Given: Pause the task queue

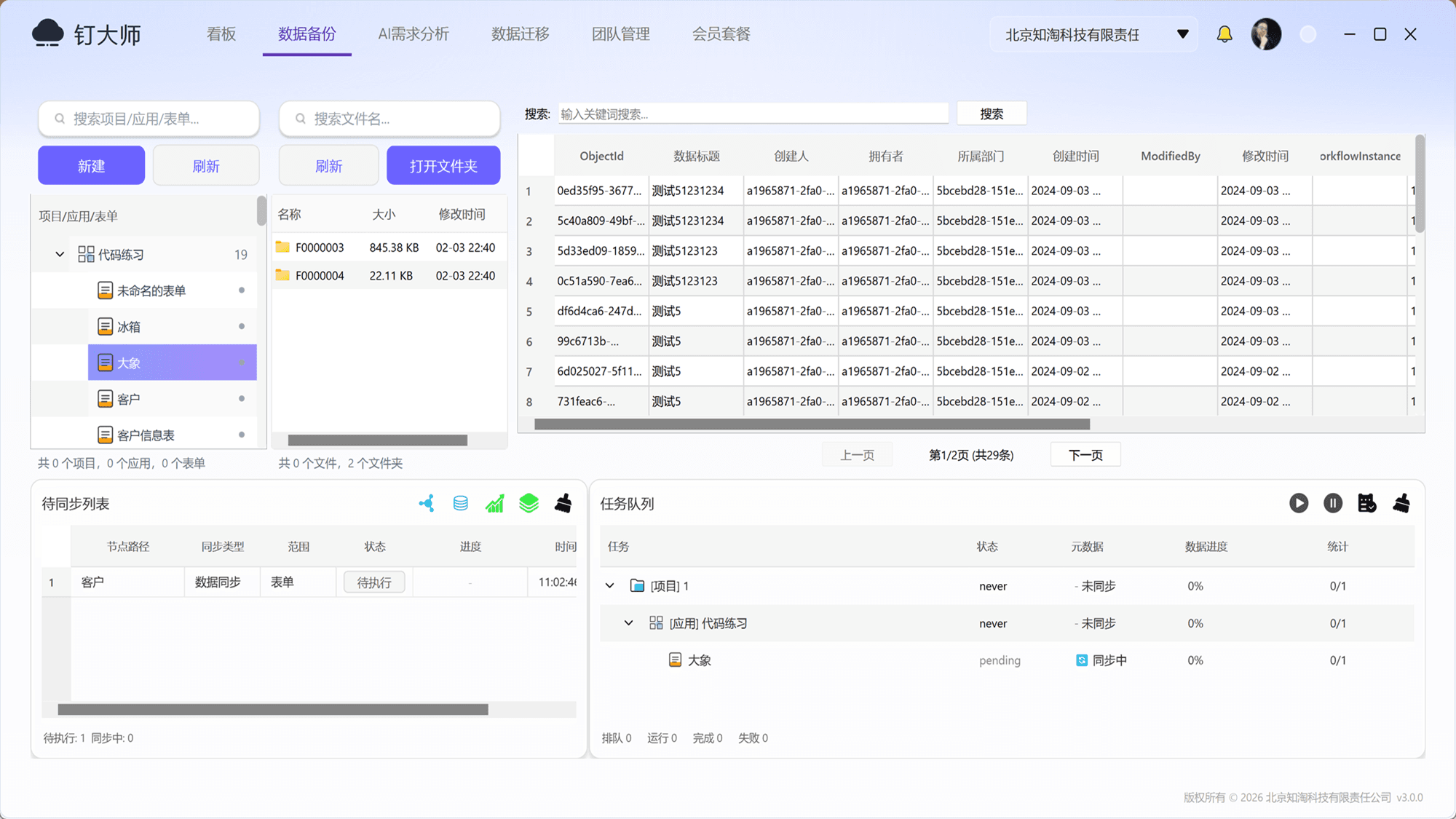Looking at the screenshot, I should pos(1333,503).
